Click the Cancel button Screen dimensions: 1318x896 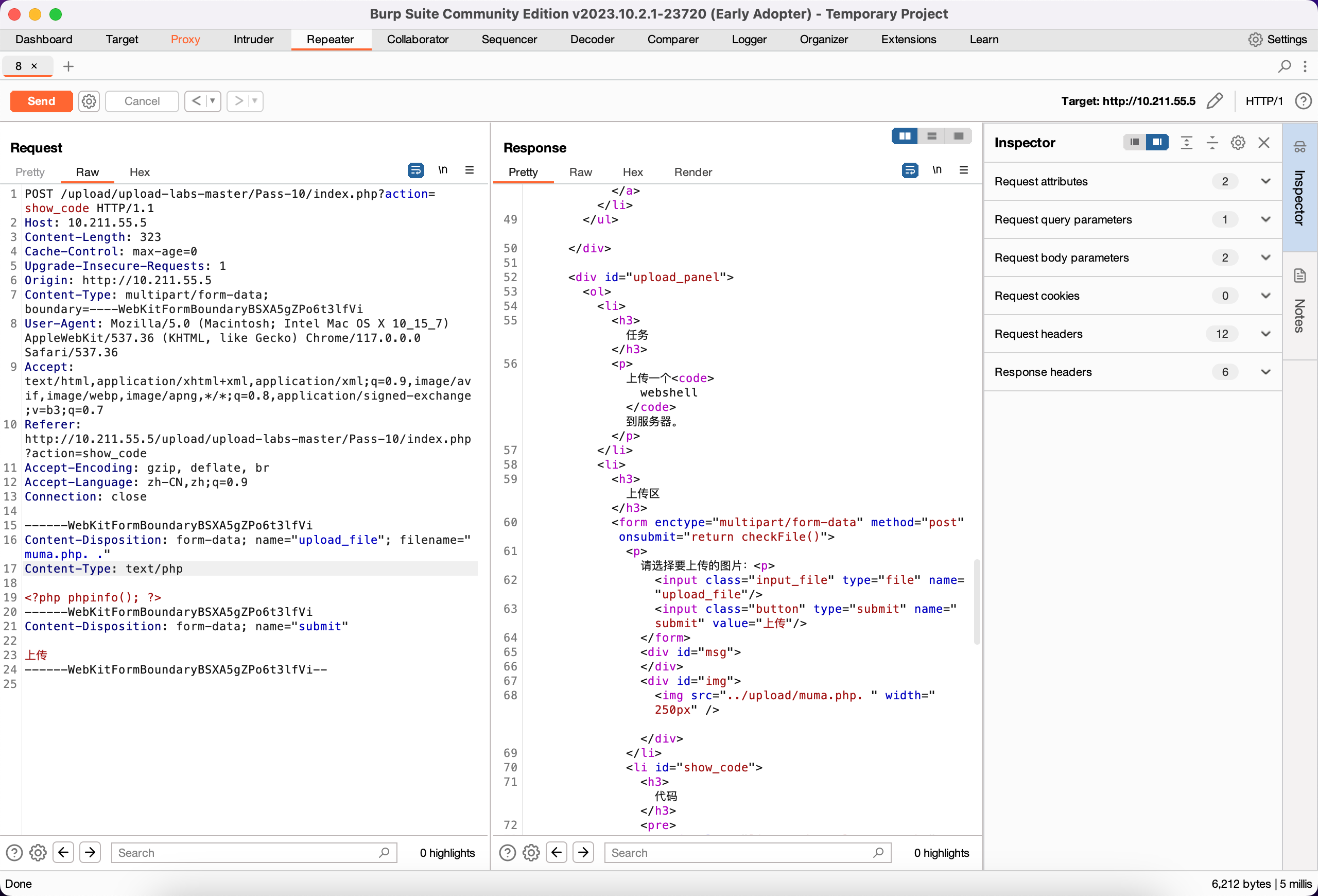(x=142, y=101)
